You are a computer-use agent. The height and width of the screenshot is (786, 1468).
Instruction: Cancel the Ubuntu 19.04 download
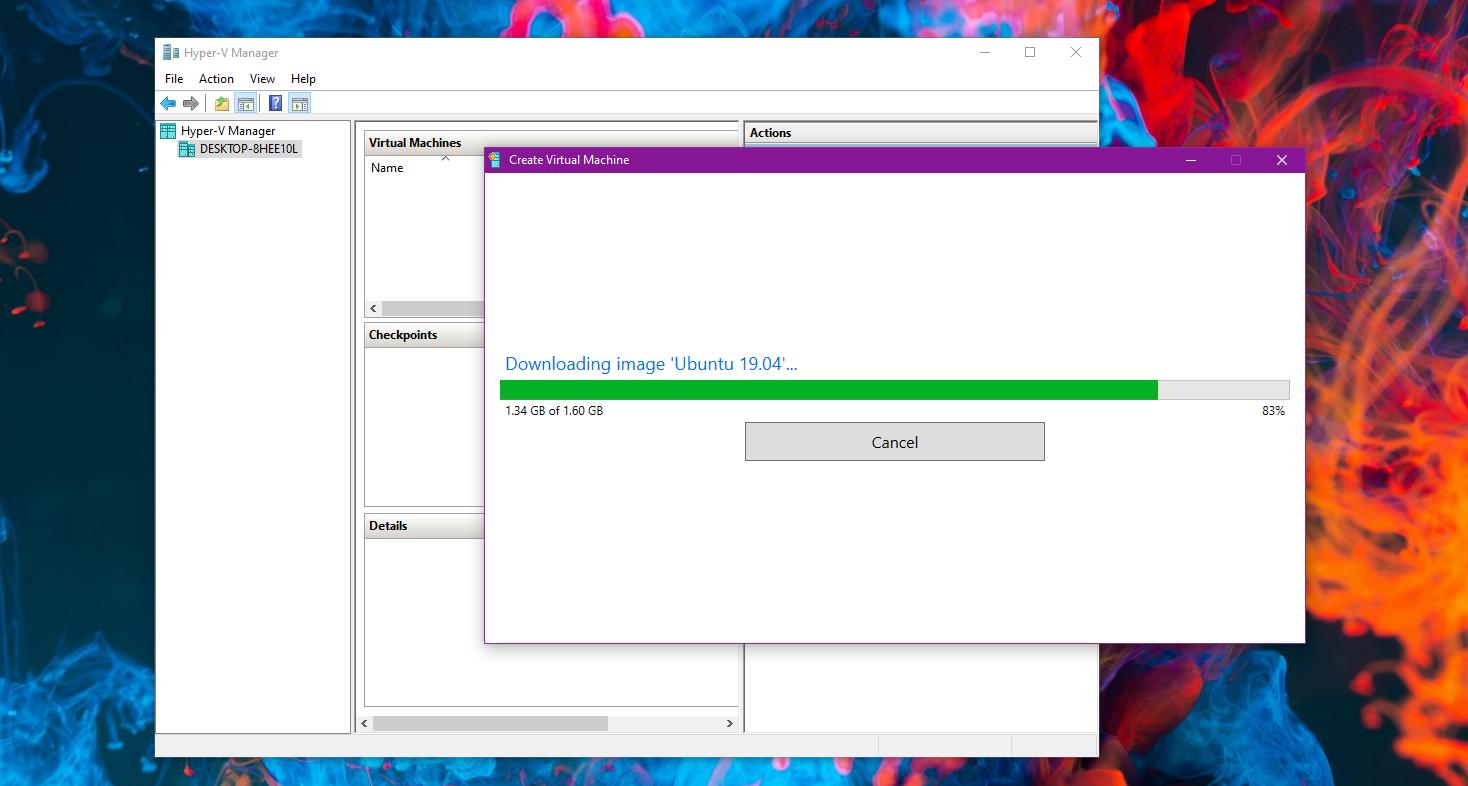click(x=894, y=441)
